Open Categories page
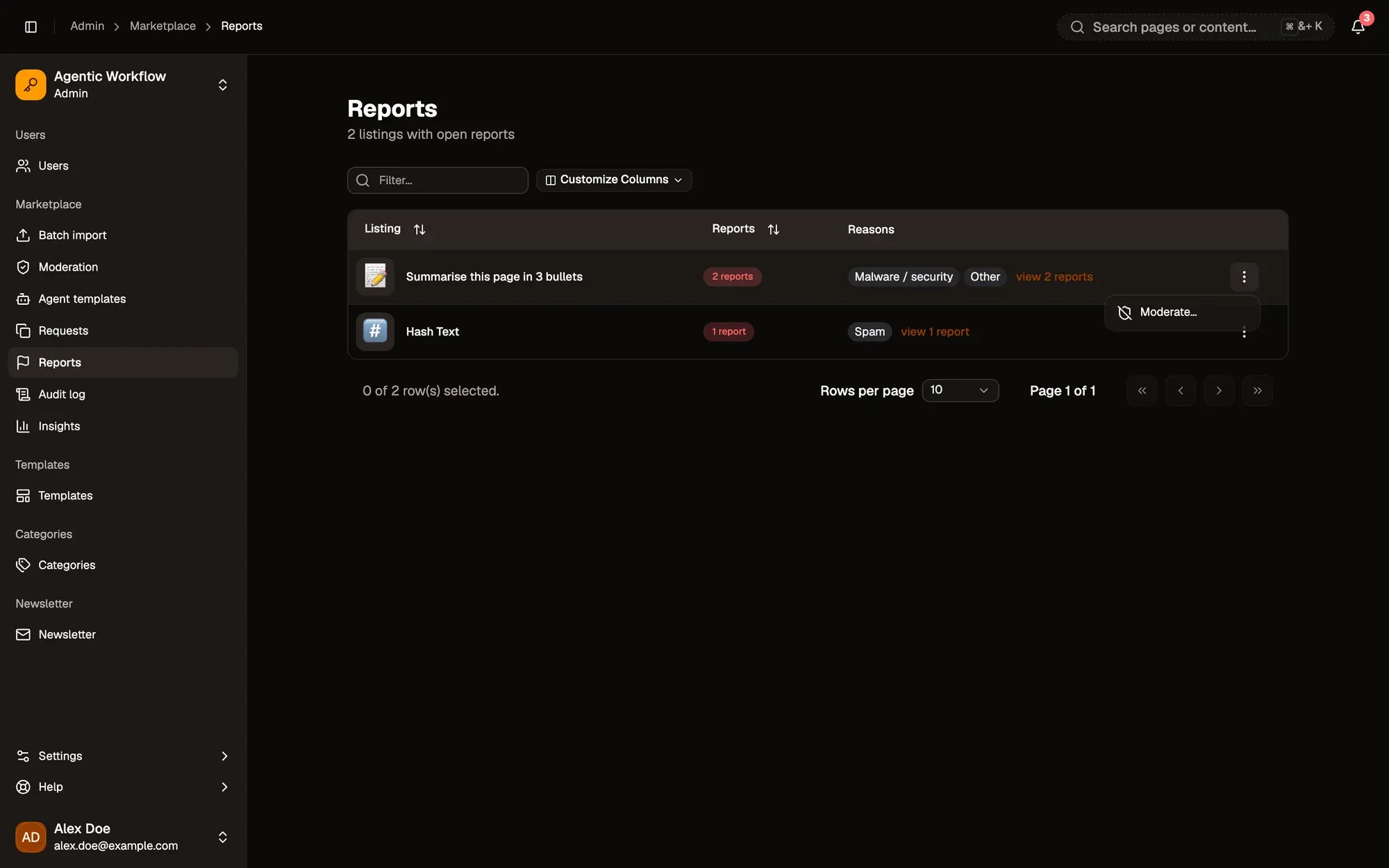The height and width of the screenshot is (868, 1389). pyautogui.click(x=123, y=565)
